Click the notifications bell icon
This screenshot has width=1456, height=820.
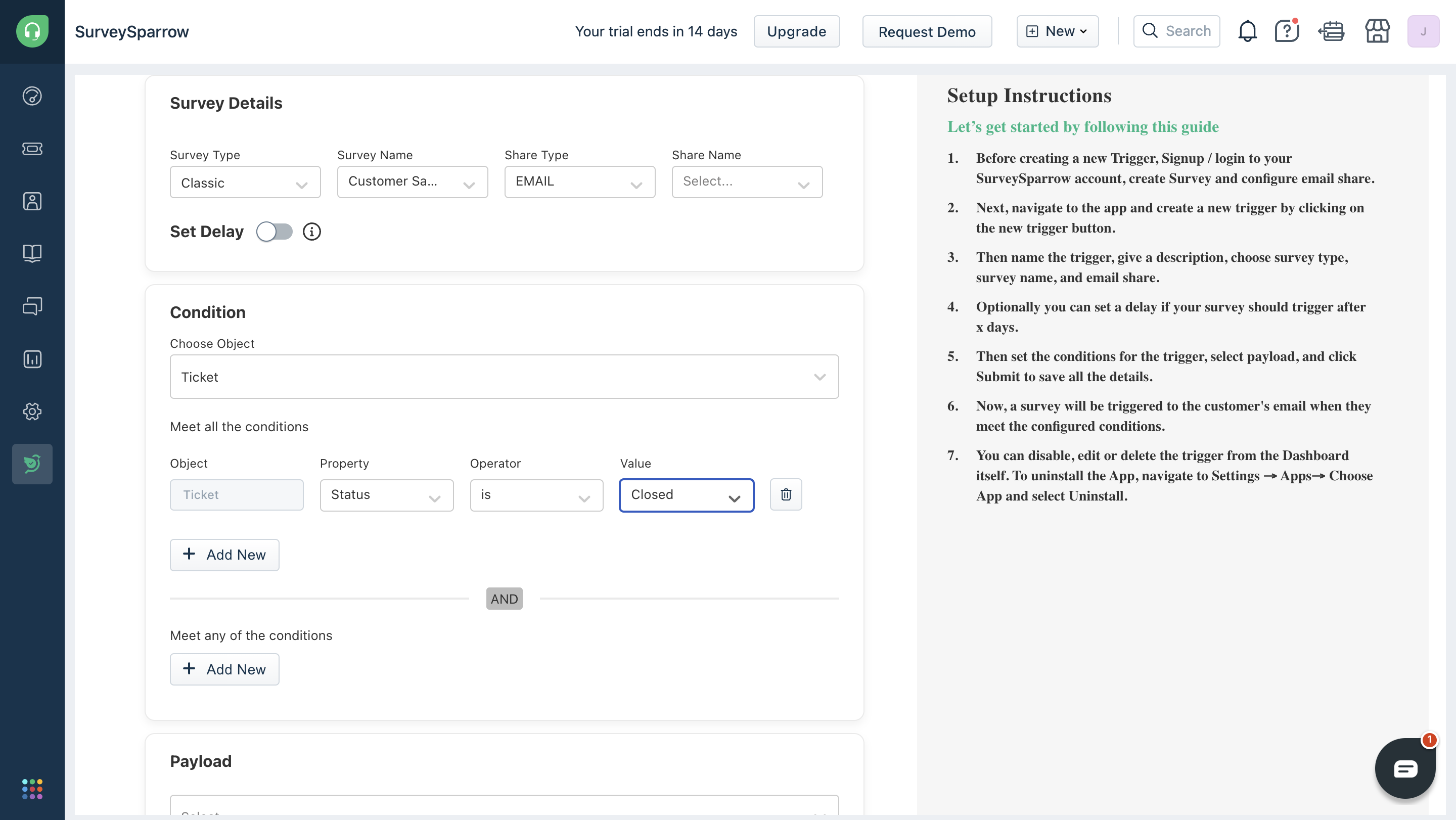1247,32
